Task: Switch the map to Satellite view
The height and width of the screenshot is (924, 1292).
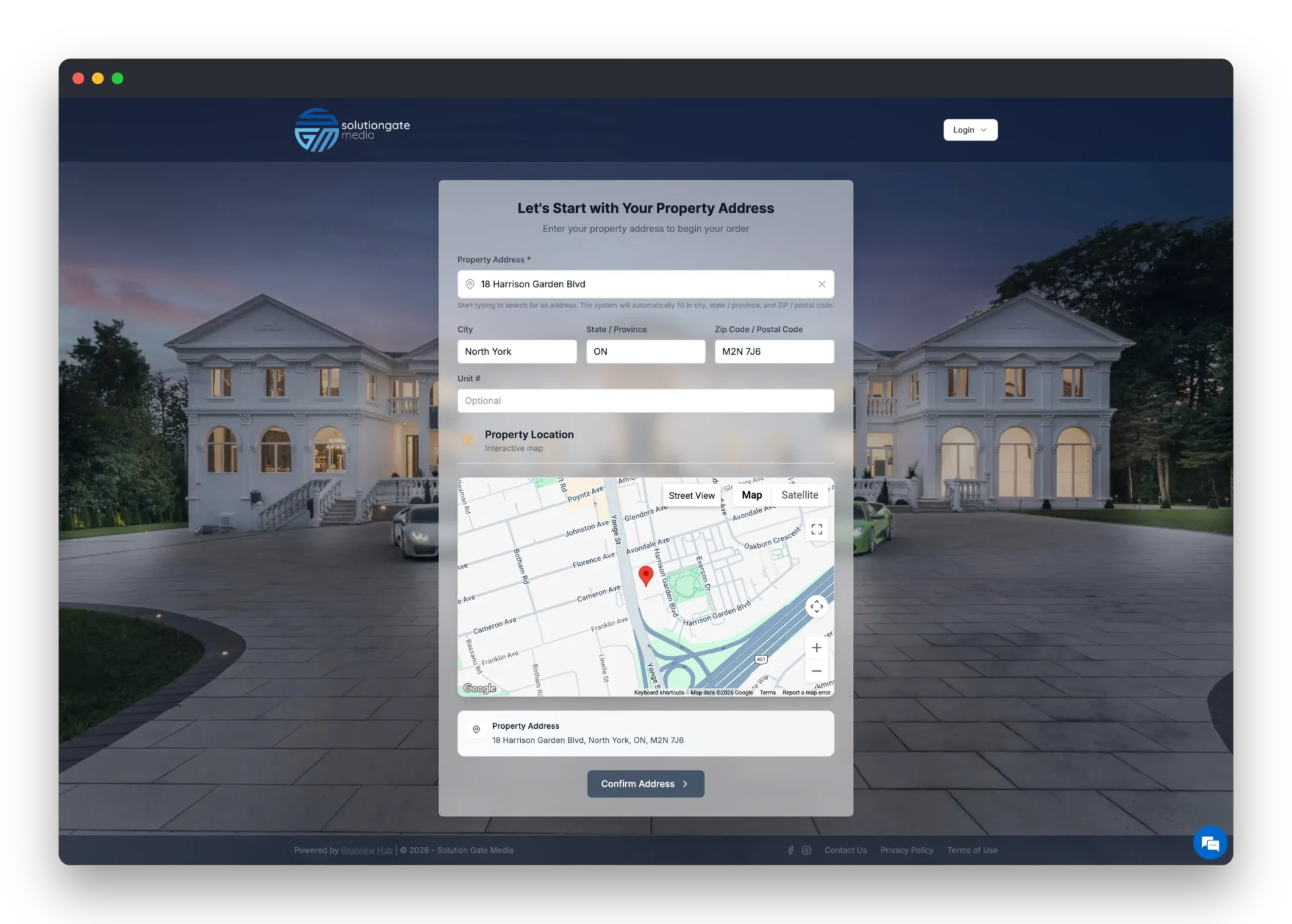Action: click(x=799, y=495)
